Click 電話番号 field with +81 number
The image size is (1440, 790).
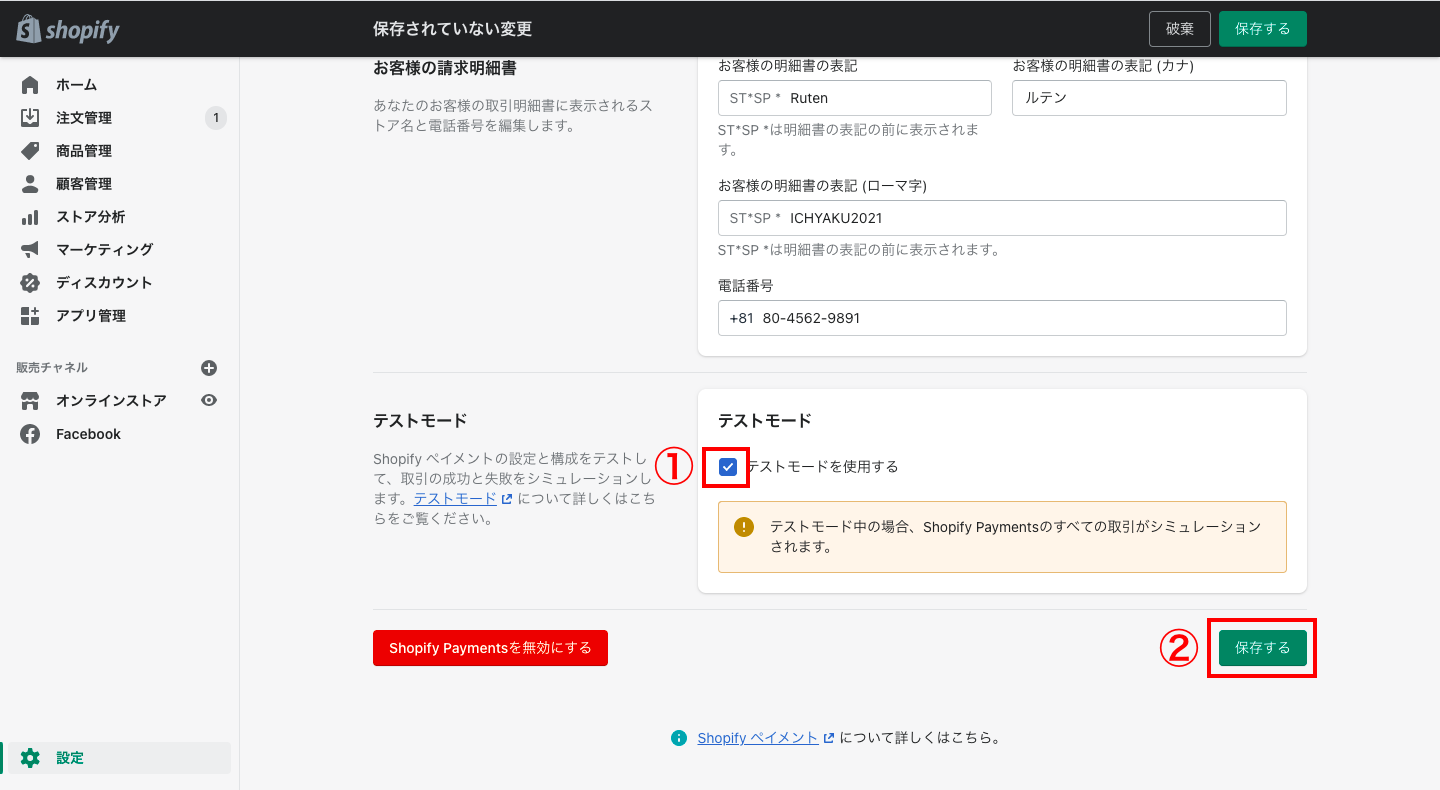(x=1002, y=318)
